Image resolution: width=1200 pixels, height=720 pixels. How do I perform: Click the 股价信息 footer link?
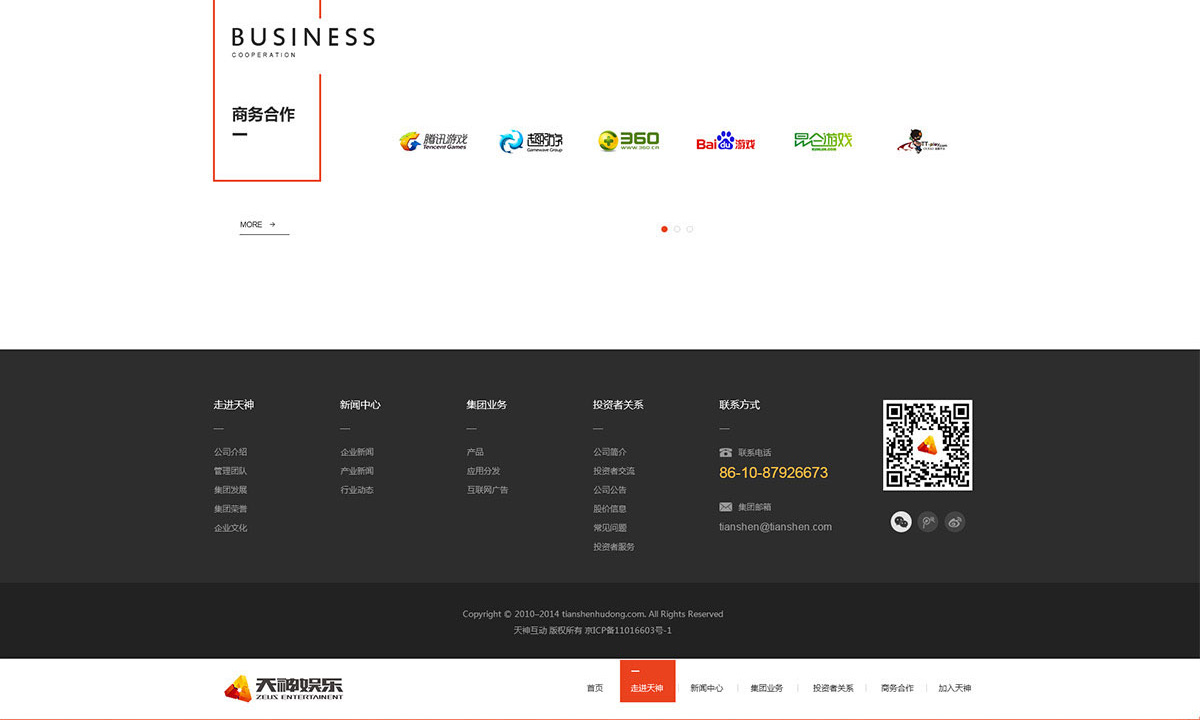[x=609, y=509]
